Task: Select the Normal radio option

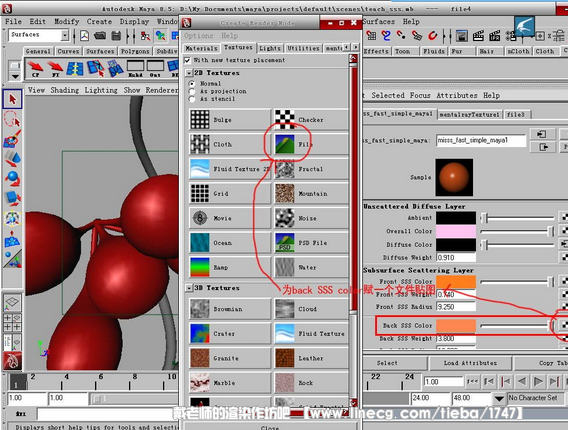Action: (192, 84)
